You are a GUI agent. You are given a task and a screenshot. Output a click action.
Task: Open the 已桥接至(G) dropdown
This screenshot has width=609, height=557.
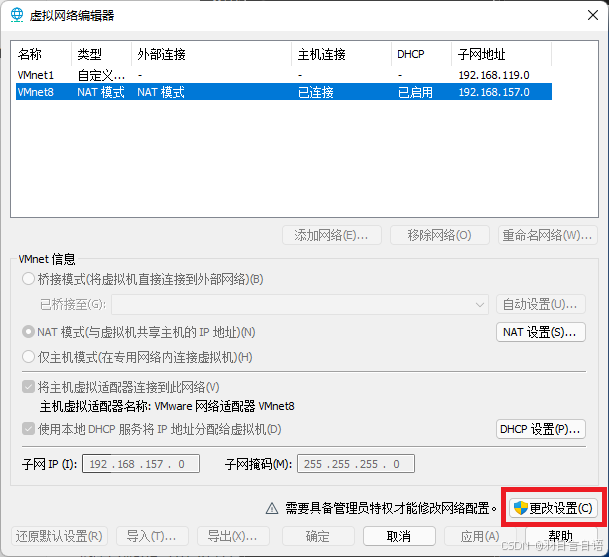300,304
